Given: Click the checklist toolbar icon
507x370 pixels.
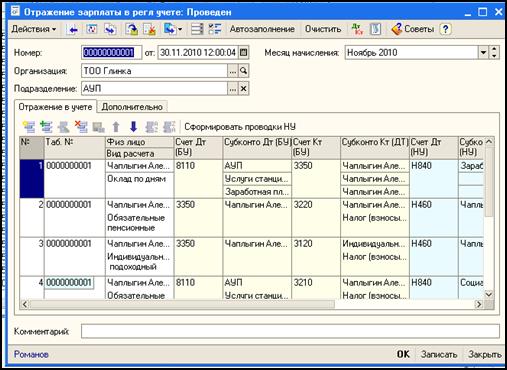Looking at the screenshot, I should 215,29.
